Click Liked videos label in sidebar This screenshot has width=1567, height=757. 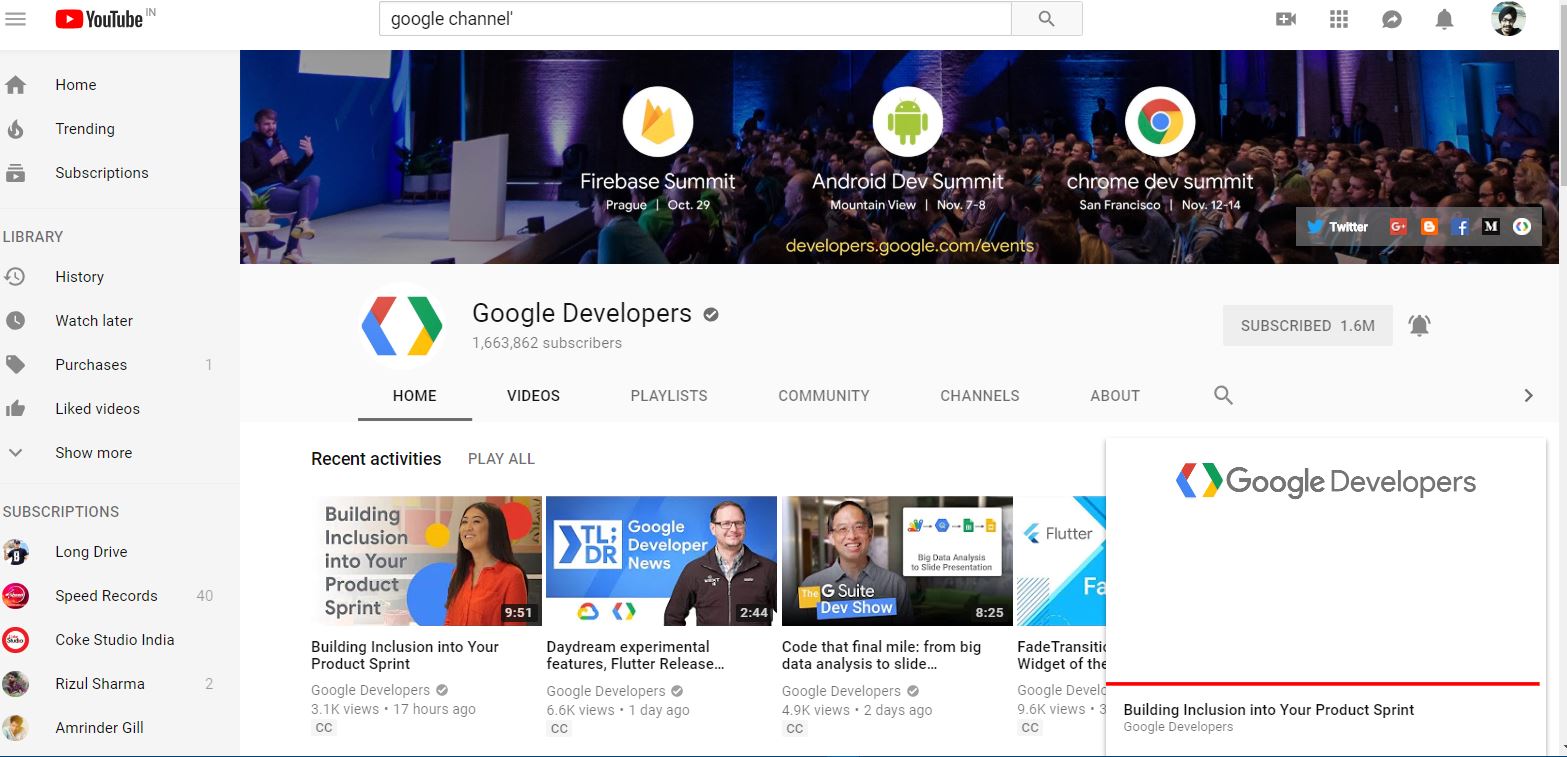tap(97, 409)
